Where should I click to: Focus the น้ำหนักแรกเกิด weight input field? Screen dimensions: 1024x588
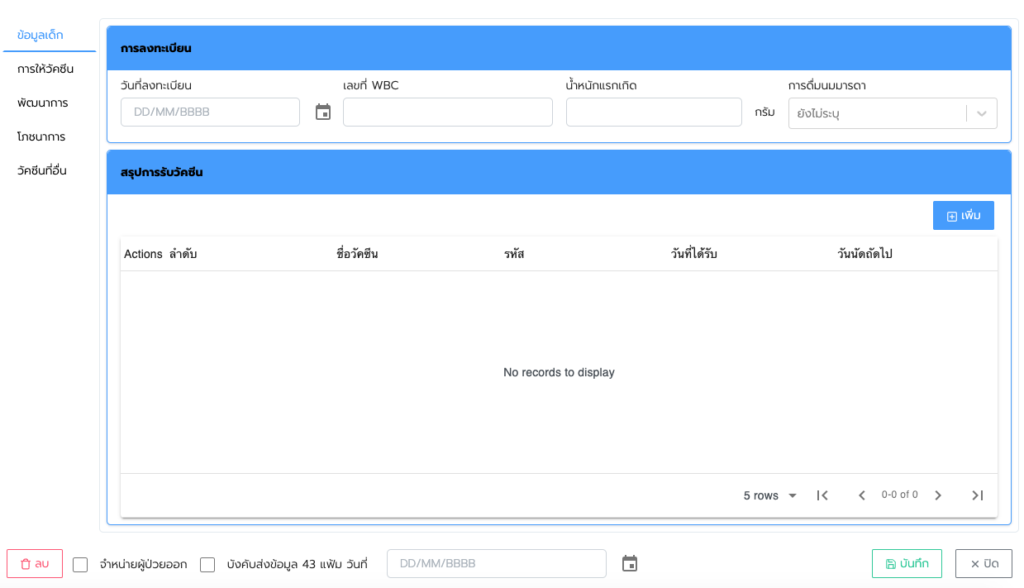click(x=653, y=112)
